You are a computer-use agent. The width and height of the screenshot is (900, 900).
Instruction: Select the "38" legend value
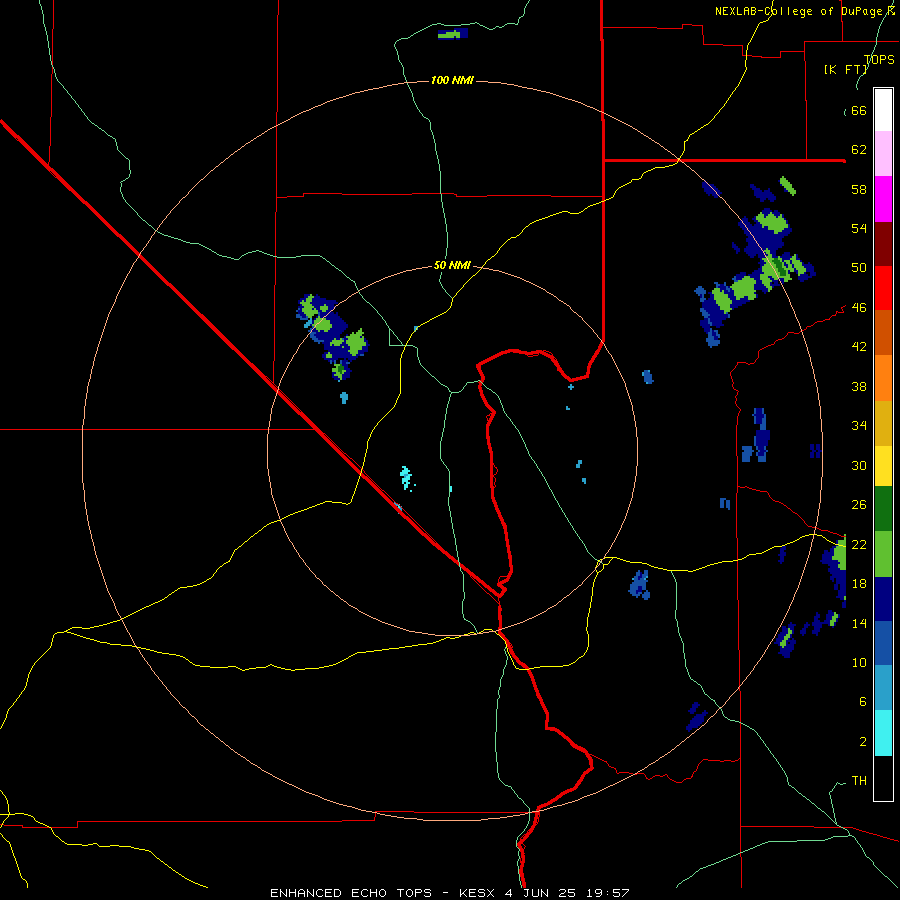[x=859, y=386]
